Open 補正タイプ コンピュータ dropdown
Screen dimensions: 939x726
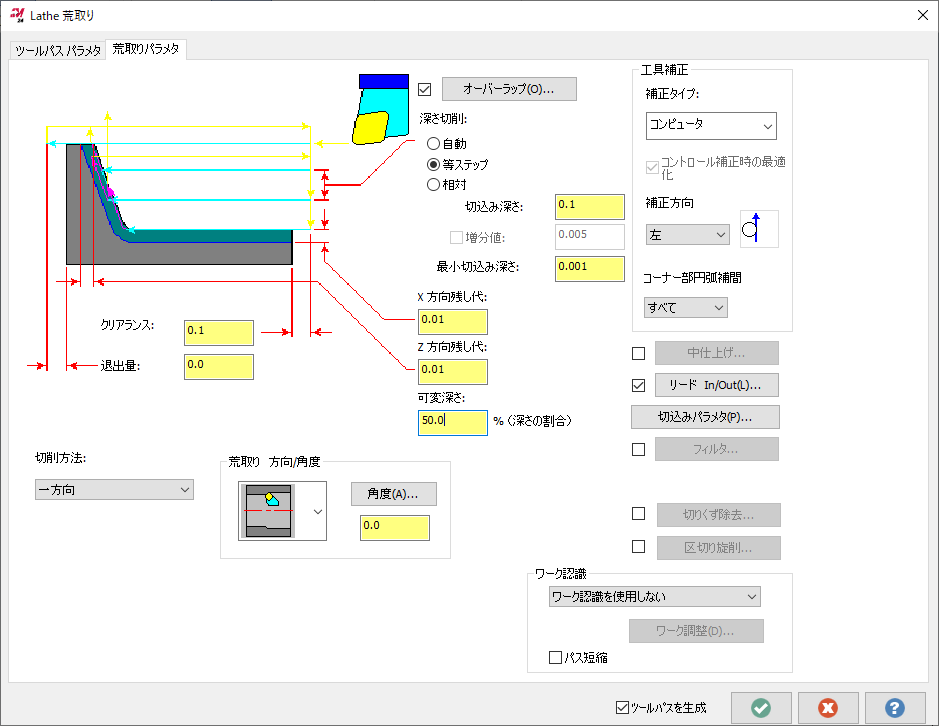(x=711, y=126)
